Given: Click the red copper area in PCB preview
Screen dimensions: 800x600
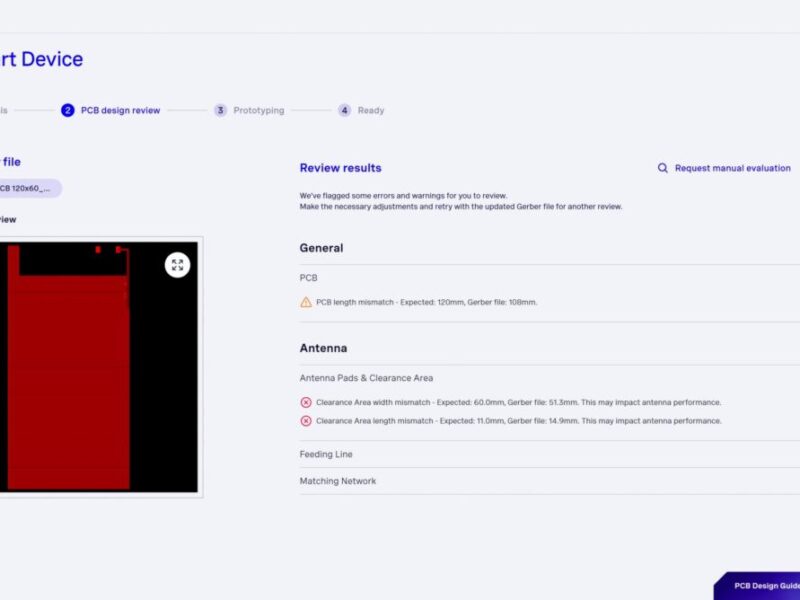Looking at the screenshot, I should 68,380.
